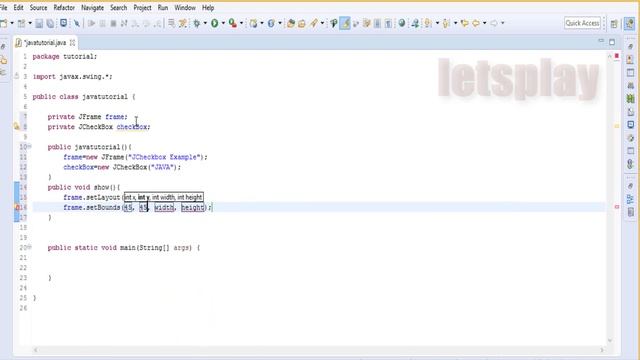The height and width of the screenshot is (360, 640).
Task: Click the Suspend debug icon
Action: (x=102, y=23)
